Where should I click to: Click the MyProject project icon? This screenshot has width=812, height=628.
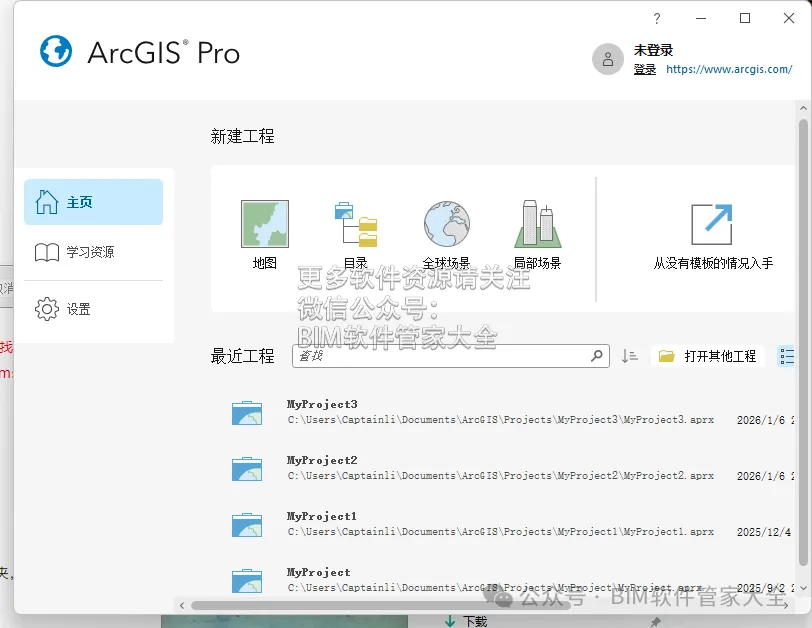[x=247, y=580]
